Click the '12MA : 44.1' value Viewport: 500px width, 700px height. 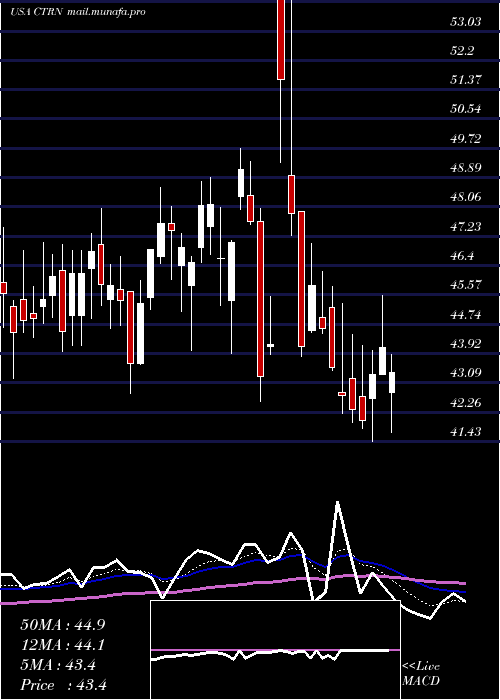click(x=63, y=645)
